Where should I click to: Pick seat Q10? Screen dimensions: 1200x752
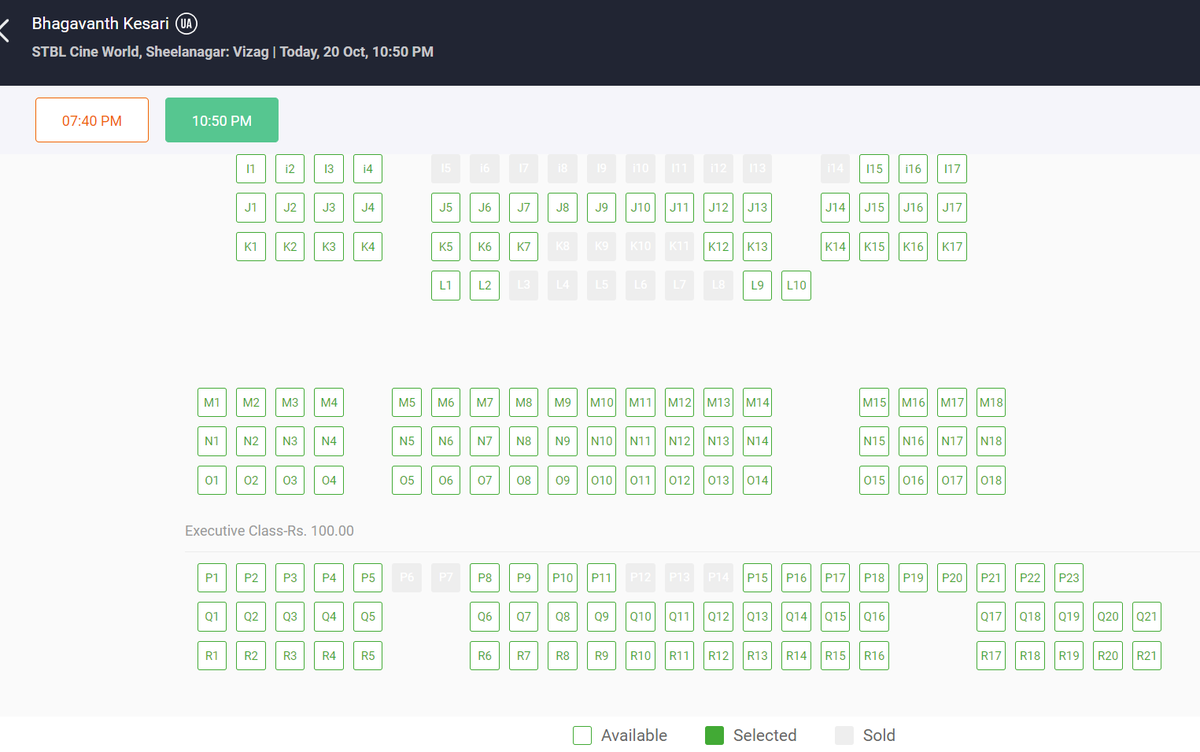coord(641,617)
